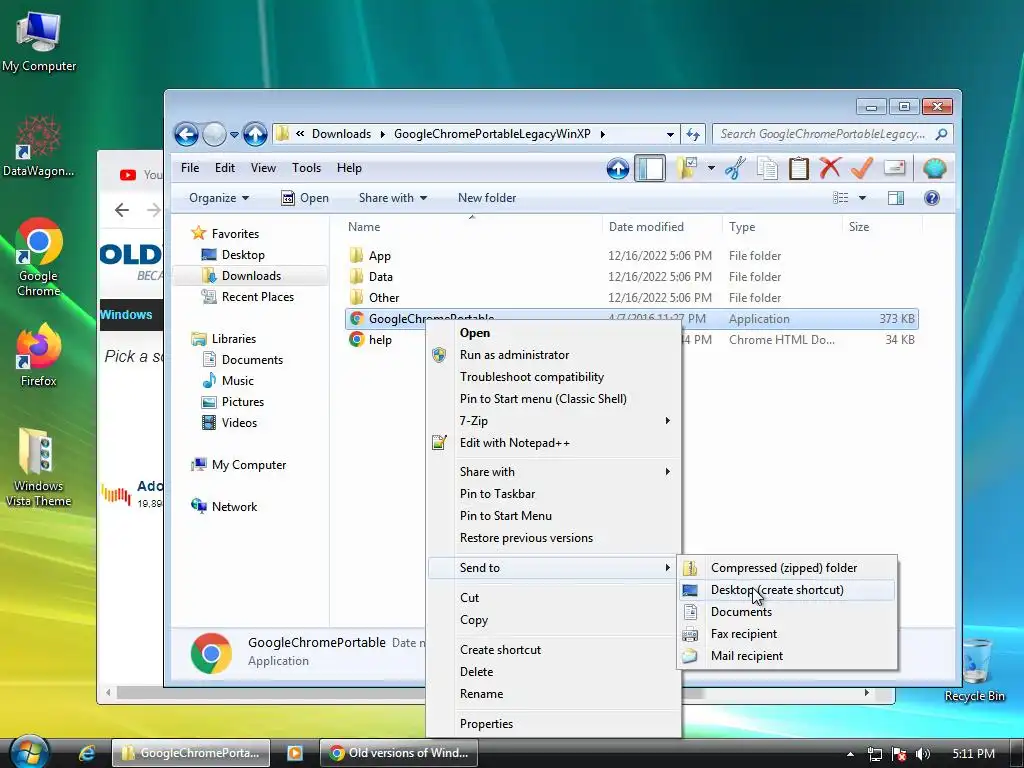
Task: Choose Properties from context menu
Action: point(554,724)
